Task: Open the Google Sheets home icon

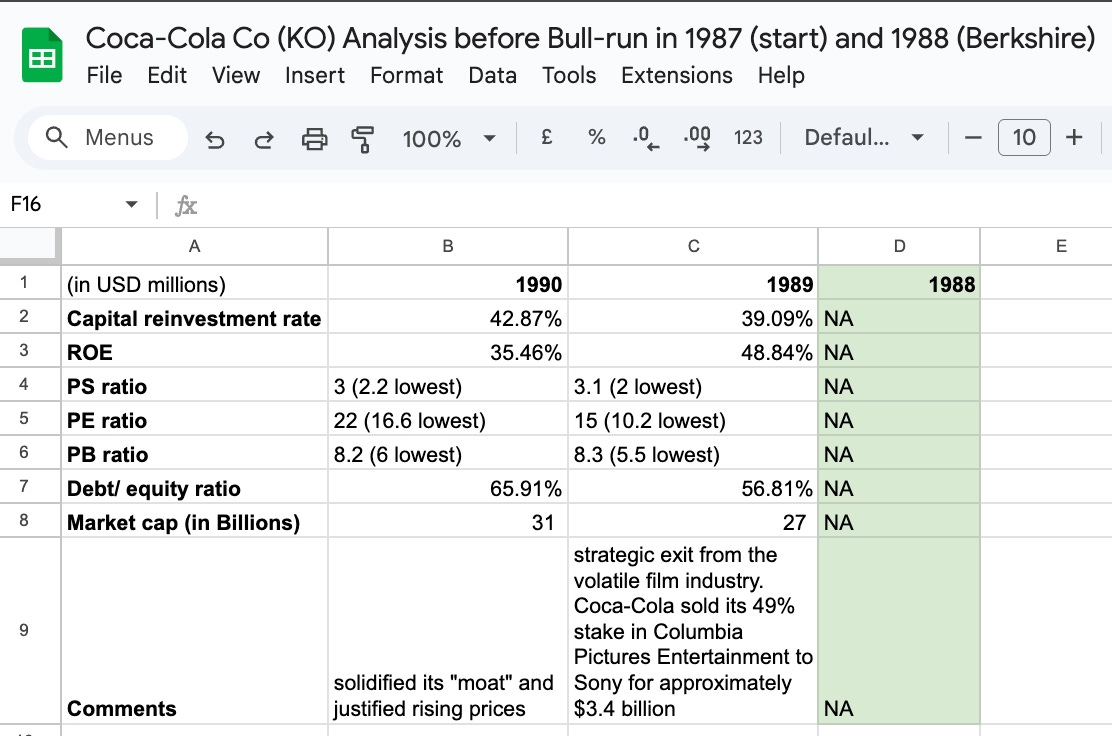Action: pyautogui.click(x=42, y=55)
